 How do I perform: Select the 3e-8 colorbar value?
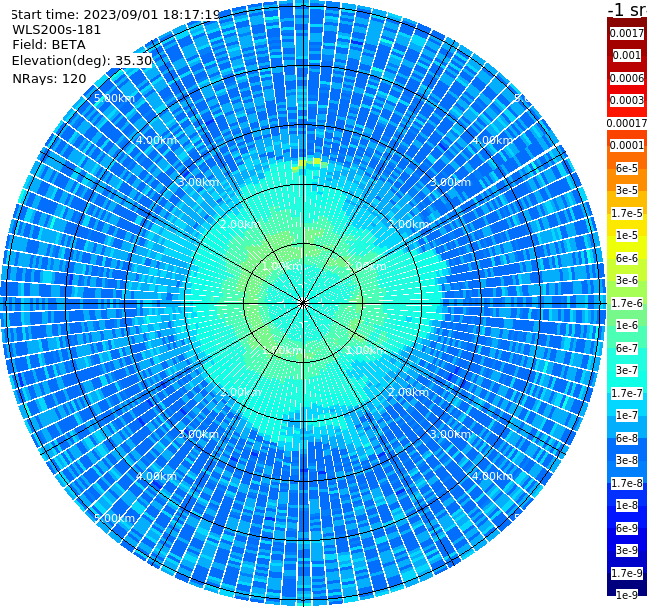coord(627,460)
